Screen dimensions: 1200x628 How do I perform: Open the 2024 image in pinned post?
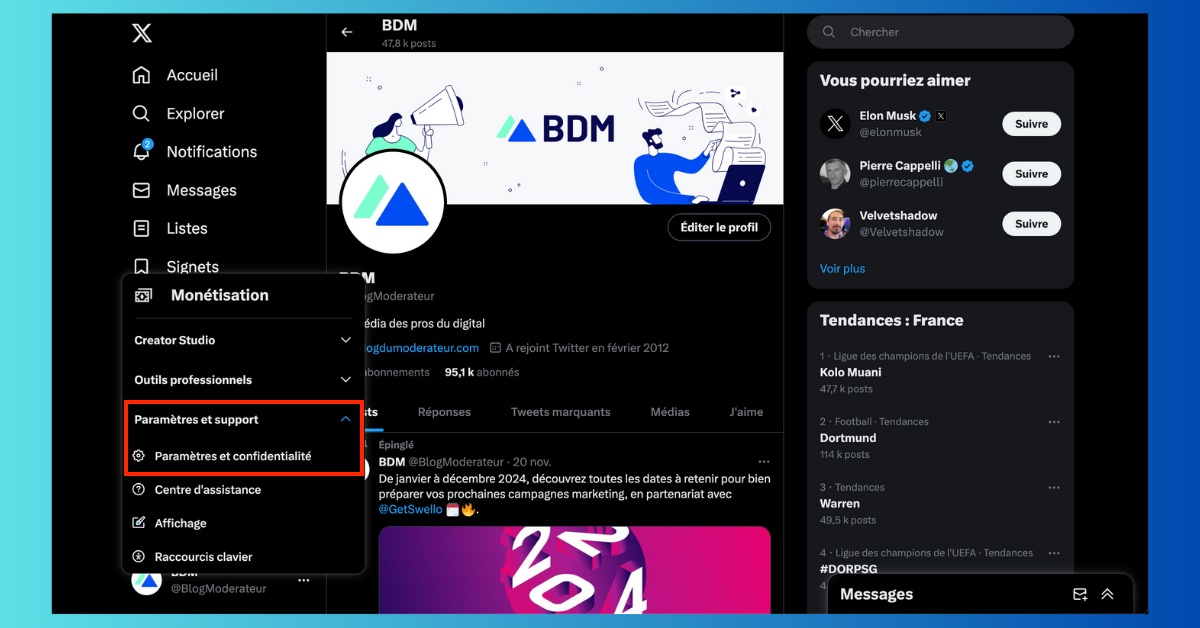coord(575,570)
